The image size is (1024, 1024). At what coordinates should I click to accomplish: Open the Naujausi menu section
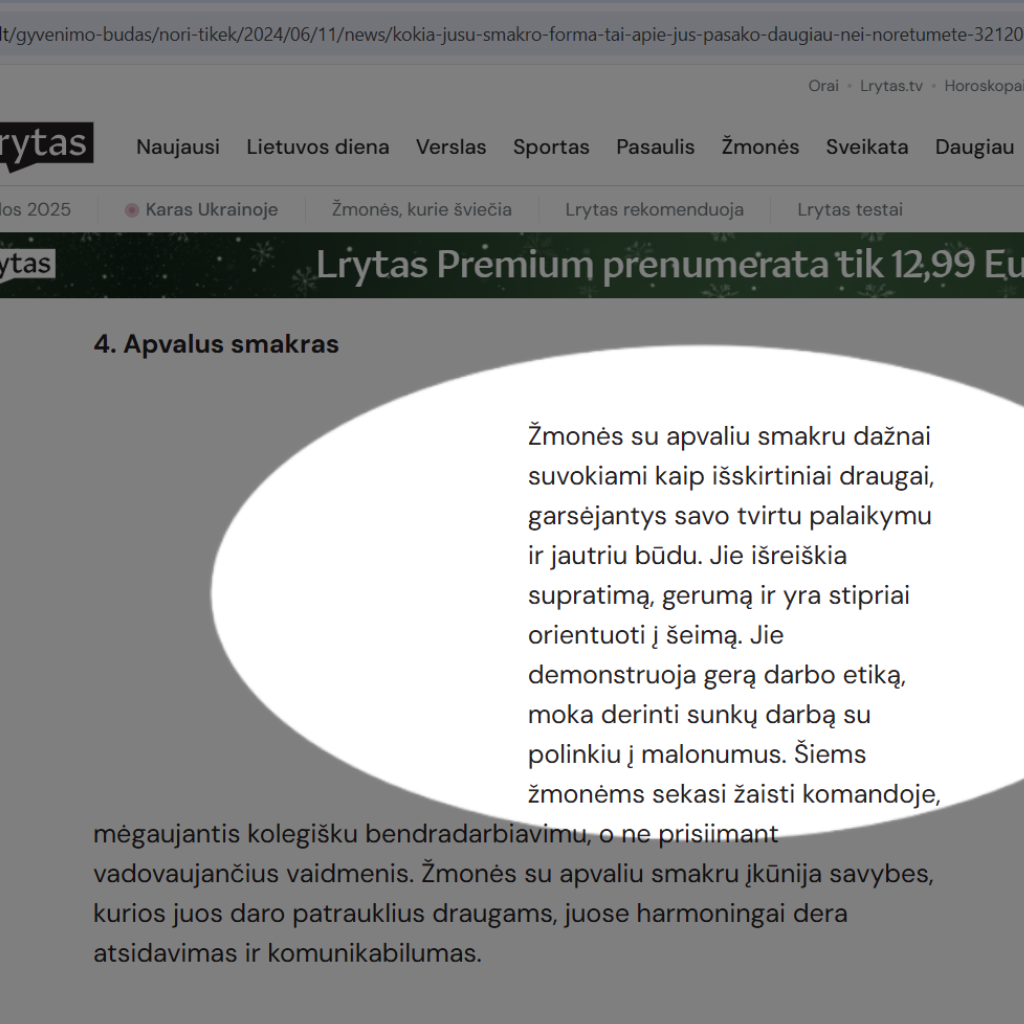click(178, 147)
